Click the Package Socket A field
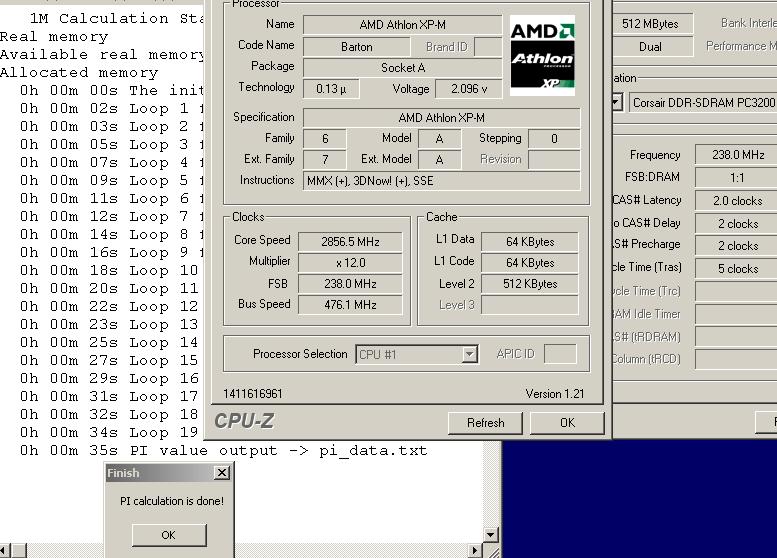 (x=402, y=68)
